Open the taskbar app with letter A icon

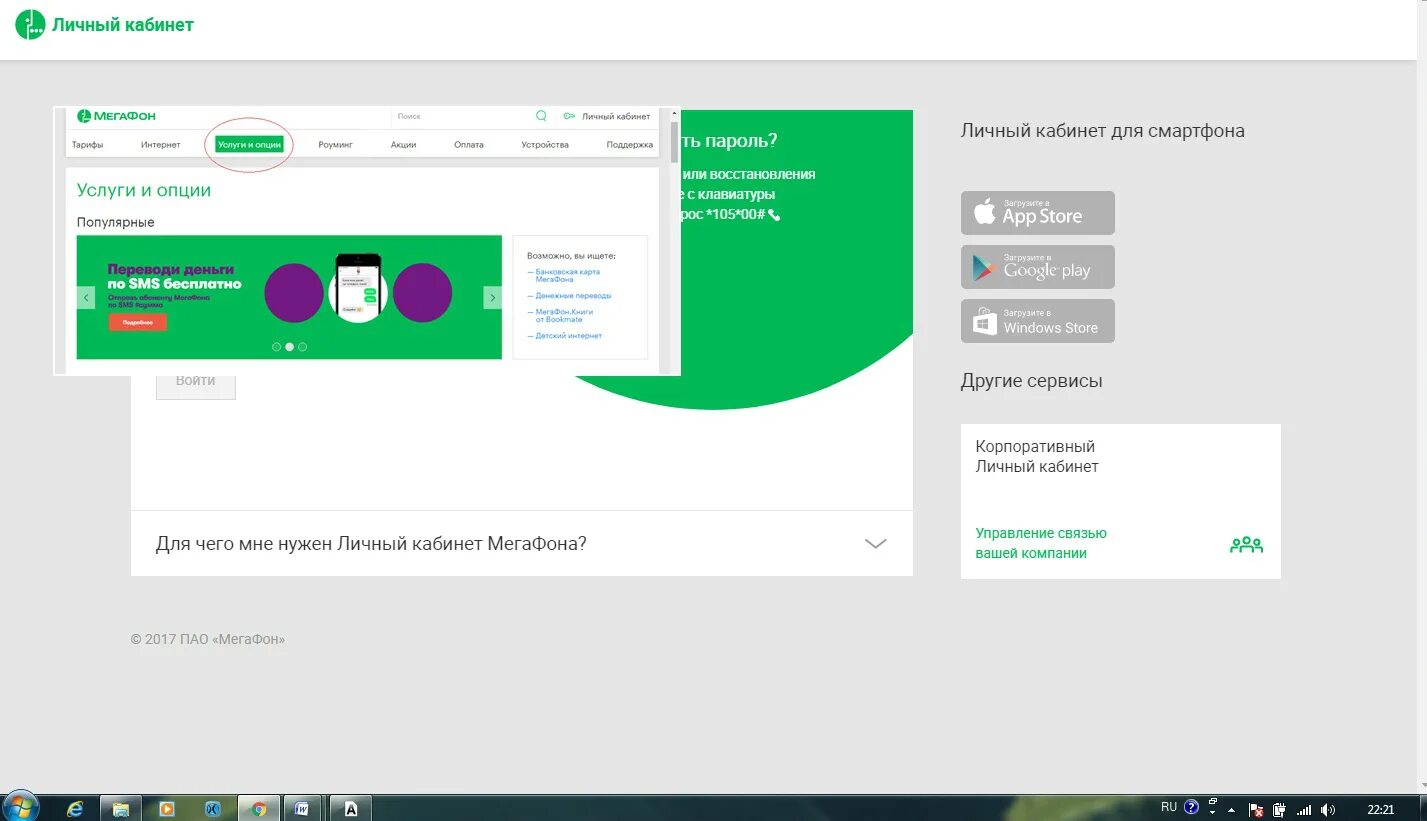coord(351,808)
